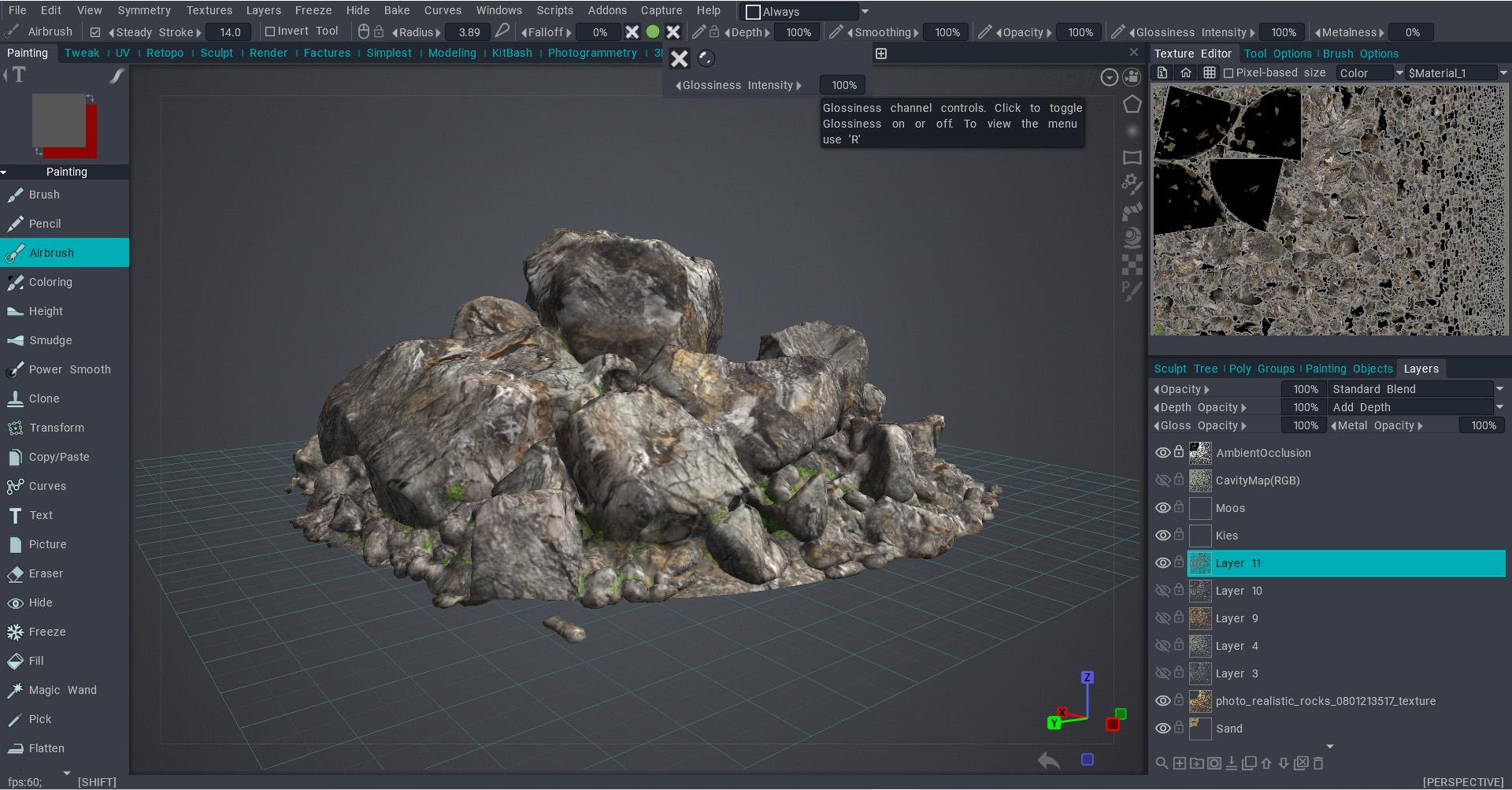
Task: Open the Brush Options tab
Action: click(x=1360, y=54)
